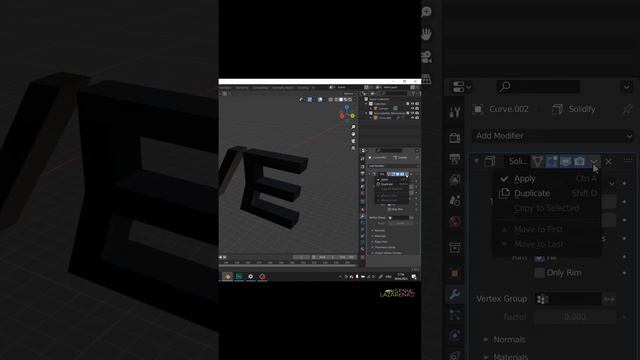Click the dropdown arrow on the enlarged Solidify header

[x=594, y=162]
